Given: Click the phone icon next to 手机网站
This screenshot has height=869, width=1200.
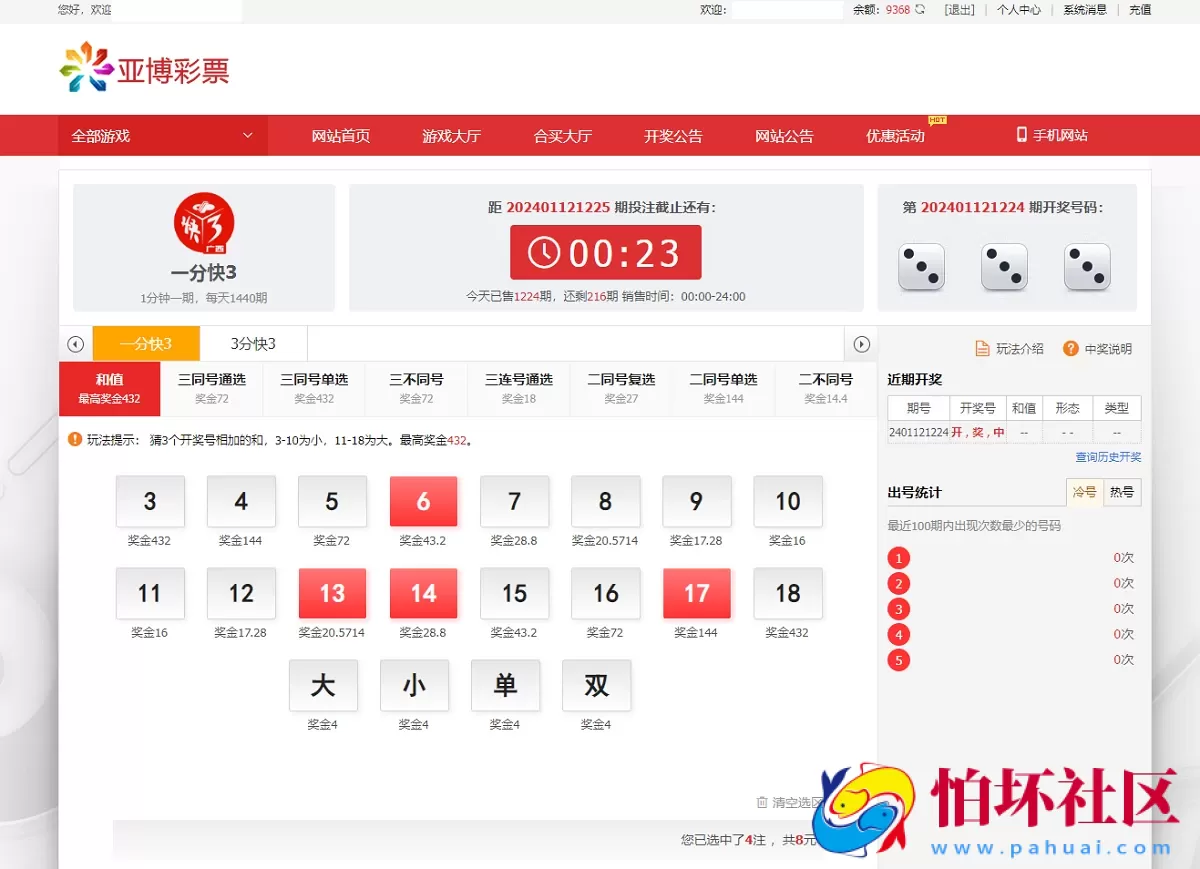Looking at the screenshot, I should [1022, 134].
